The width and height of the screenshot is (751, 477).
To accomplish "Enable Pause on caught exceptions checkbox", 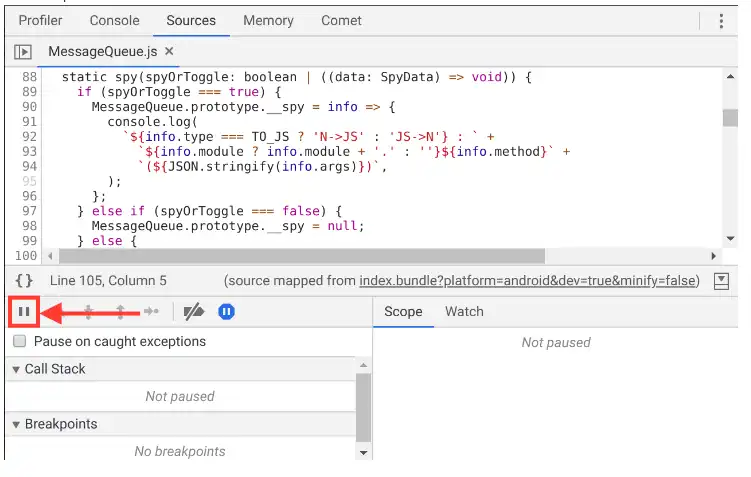I will point(20,341).
